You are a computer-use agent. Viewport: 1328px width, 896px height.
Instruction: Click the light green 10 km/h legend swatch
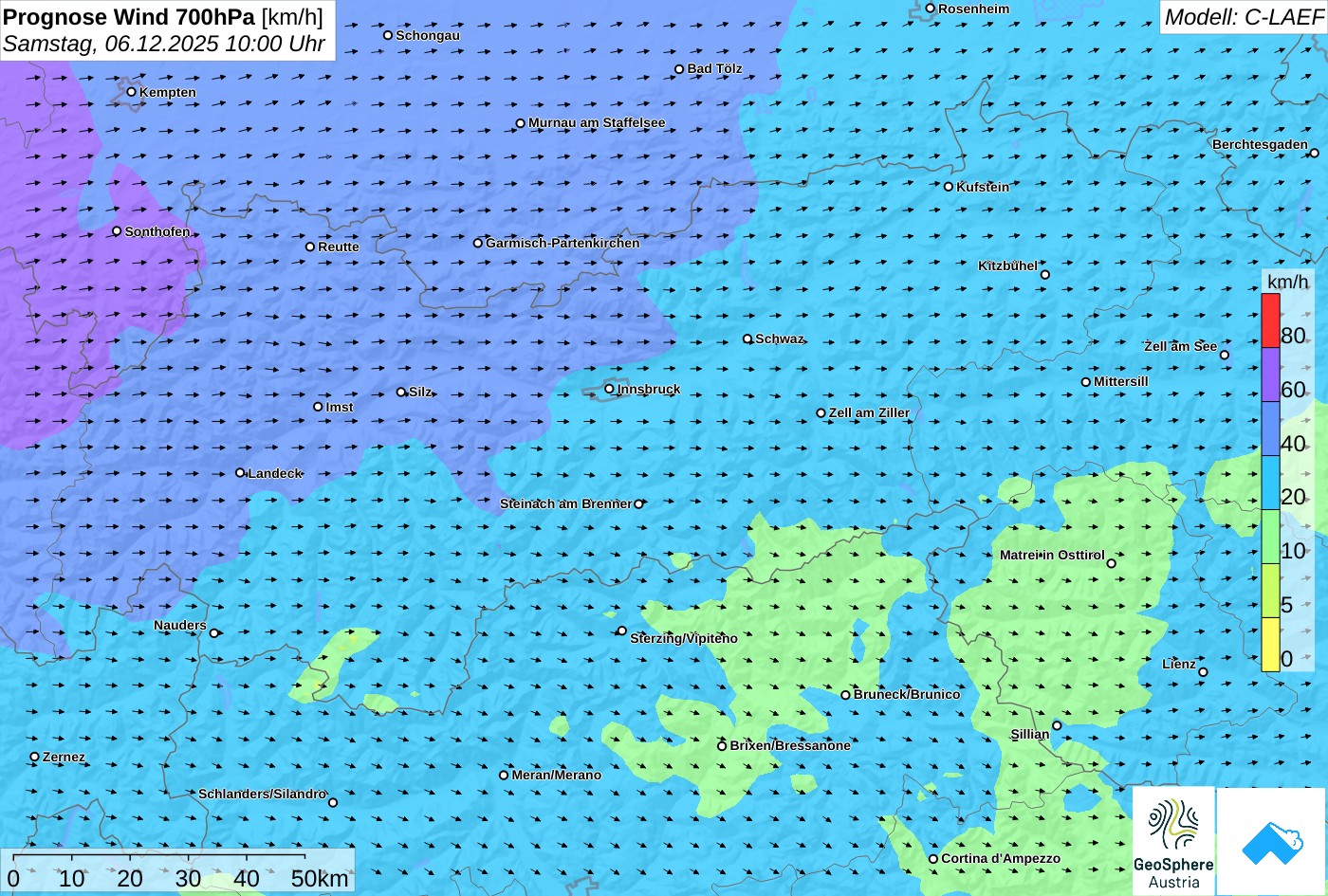1270,537
